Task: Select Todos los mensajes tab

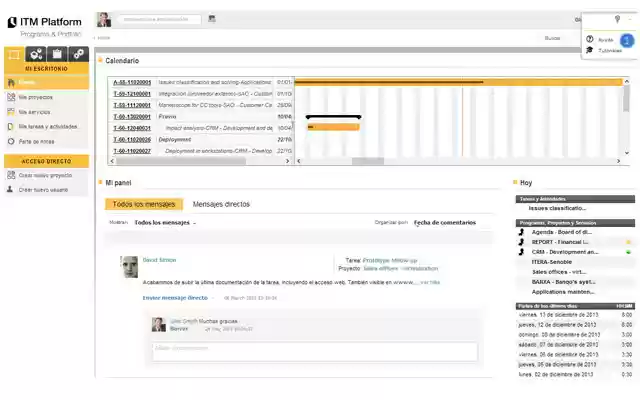Action: pos(144,204)
